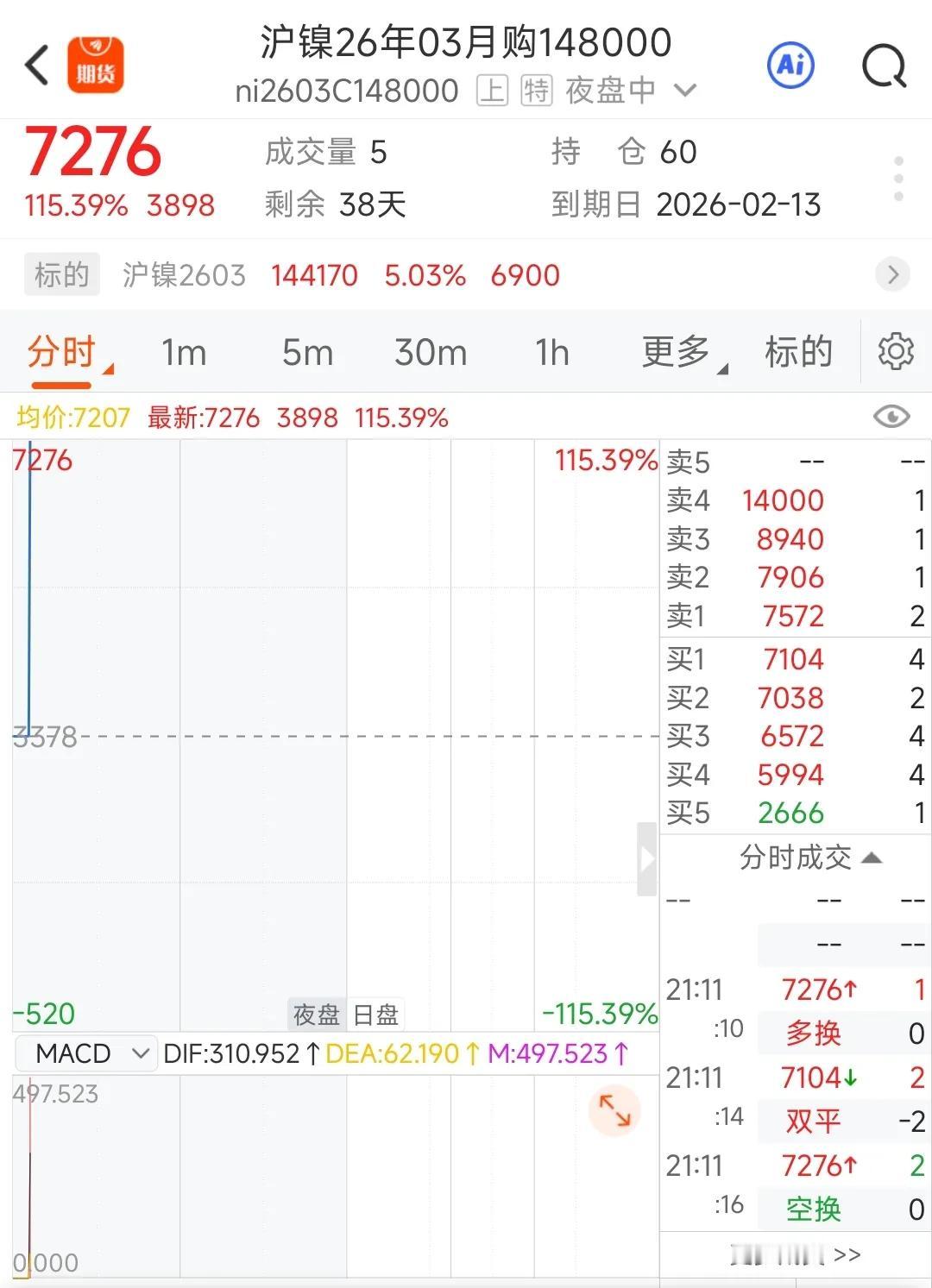Tap the 卖1 price 7572 row
Viewport: 932px width, 1288px height.
pos(794,616)
